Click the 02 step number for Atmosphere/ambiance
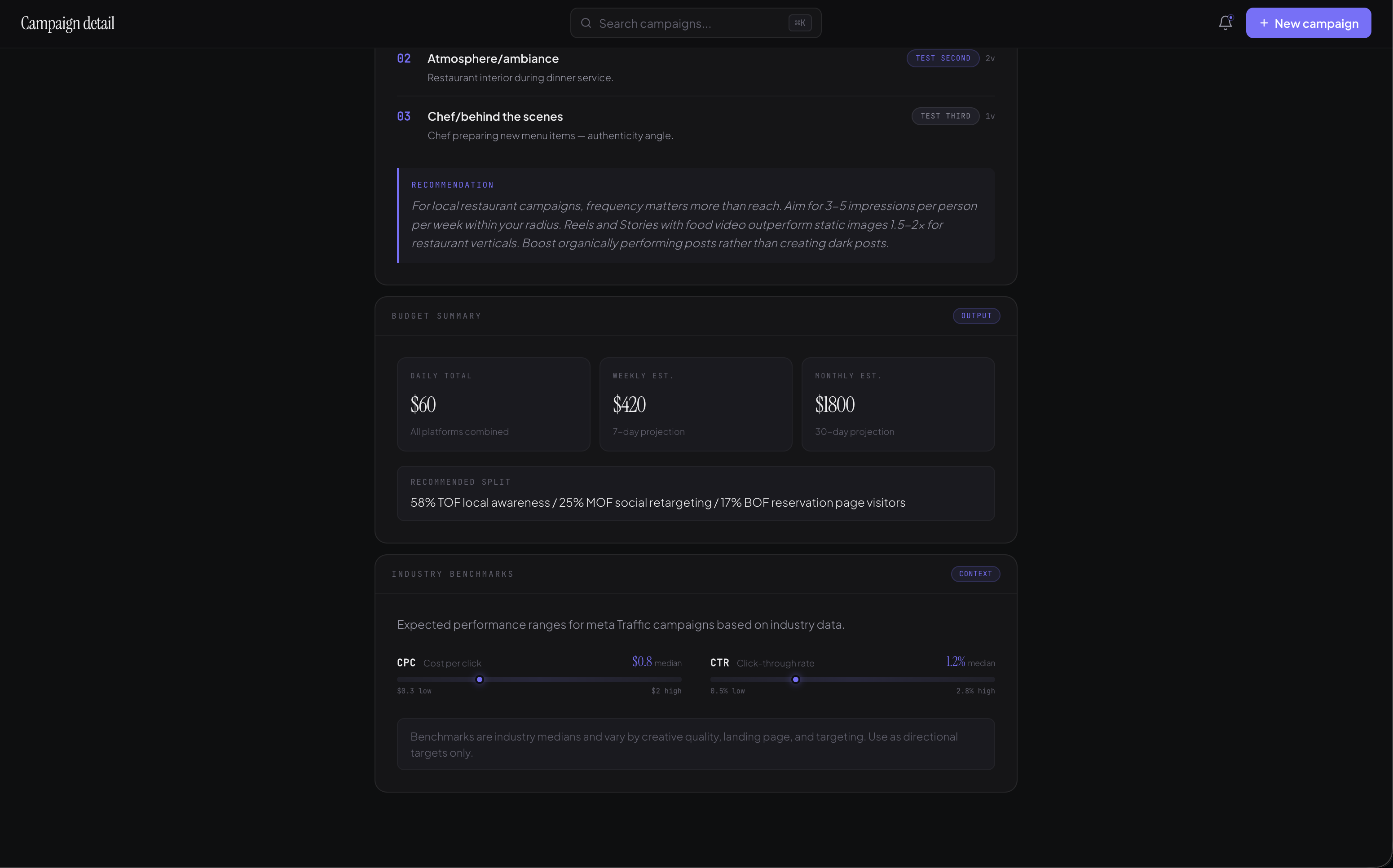 pos(404,58)
